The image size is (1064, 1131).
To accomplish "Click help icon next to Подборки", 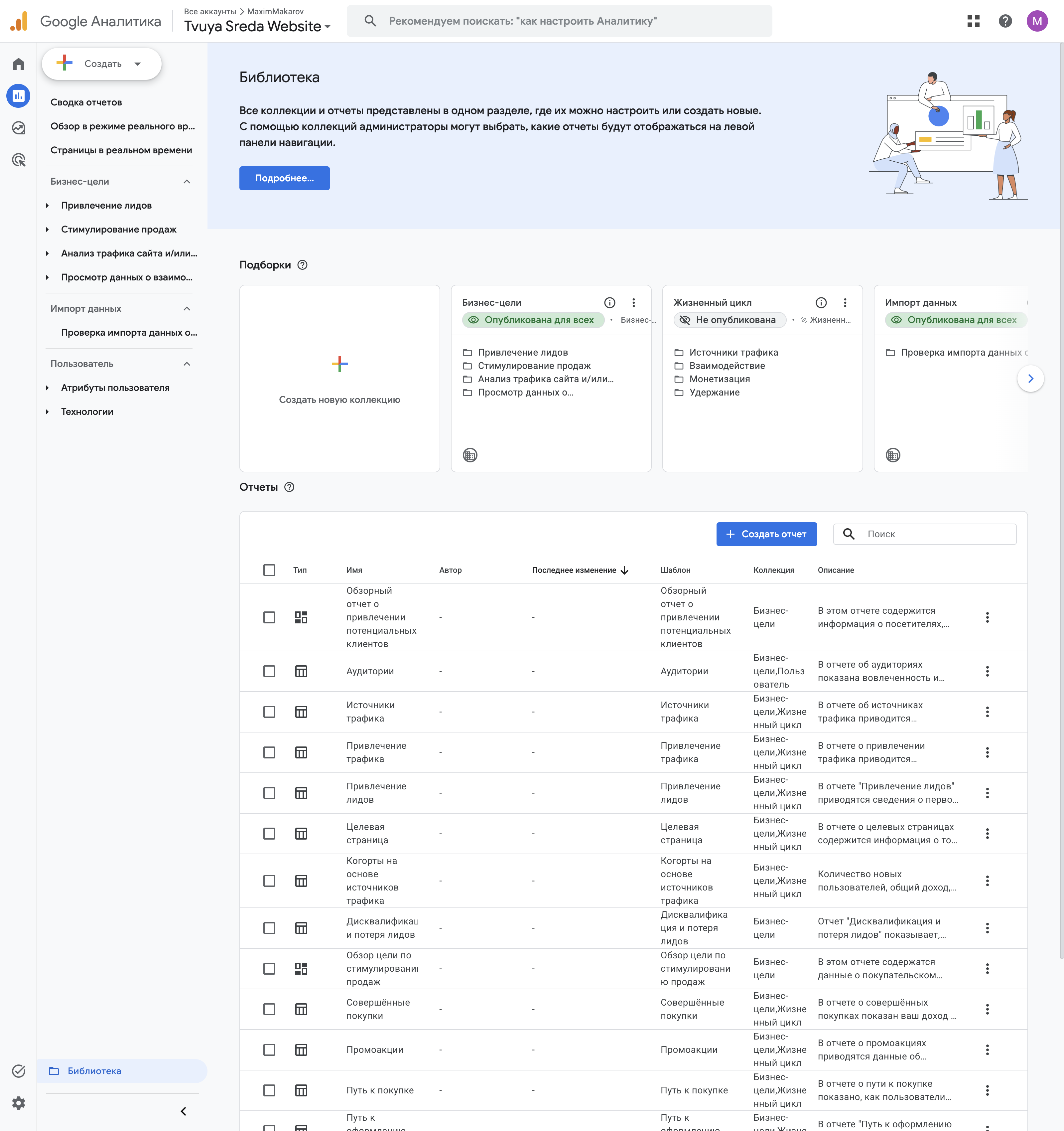I will 303,265.
